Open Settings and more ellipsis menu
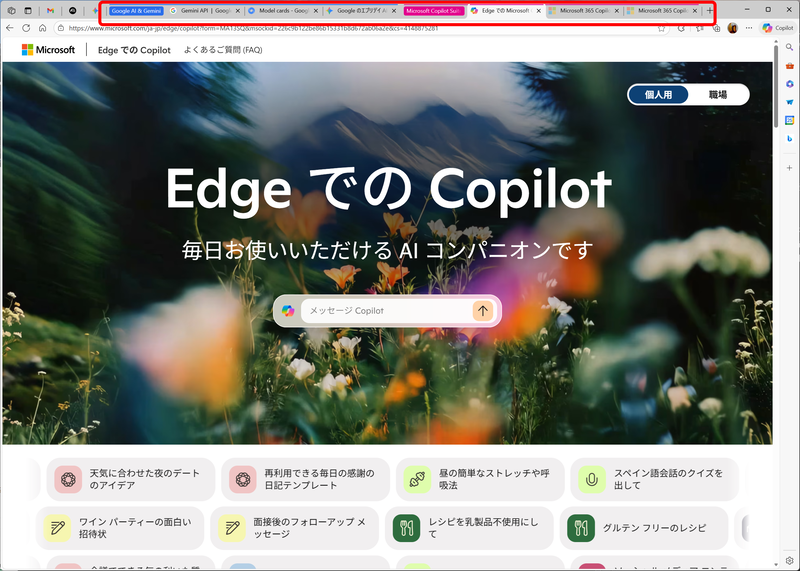This screenshot has height=571, width=800. [749, 28]
